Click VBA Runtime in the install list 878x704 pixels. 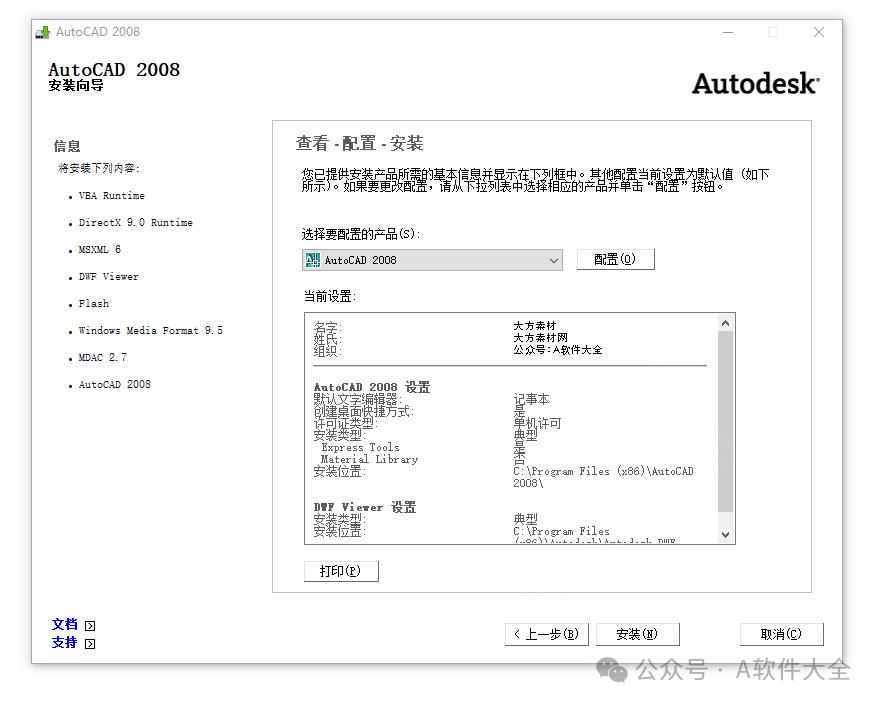[111, 196]
